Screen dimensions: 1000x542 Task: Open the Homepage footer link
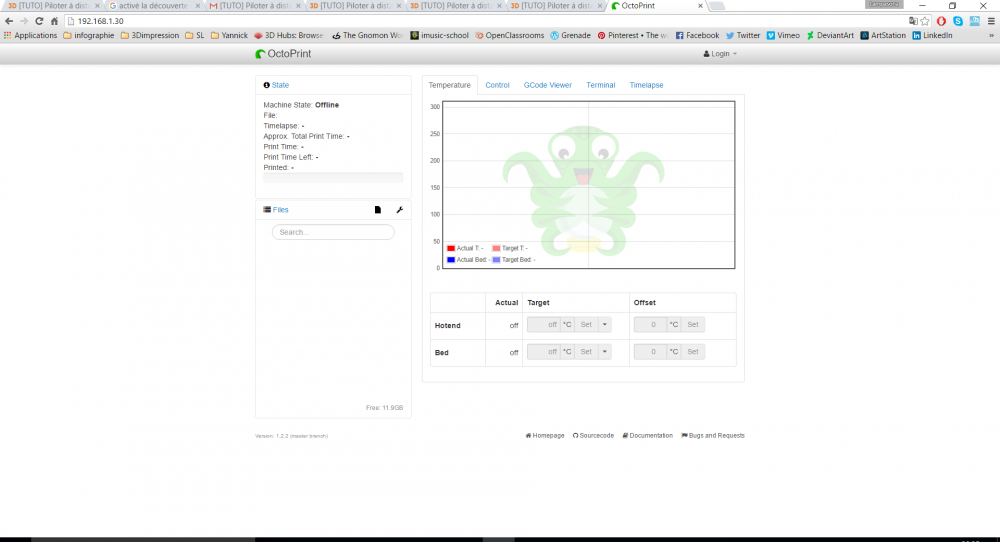pos(545,436)
